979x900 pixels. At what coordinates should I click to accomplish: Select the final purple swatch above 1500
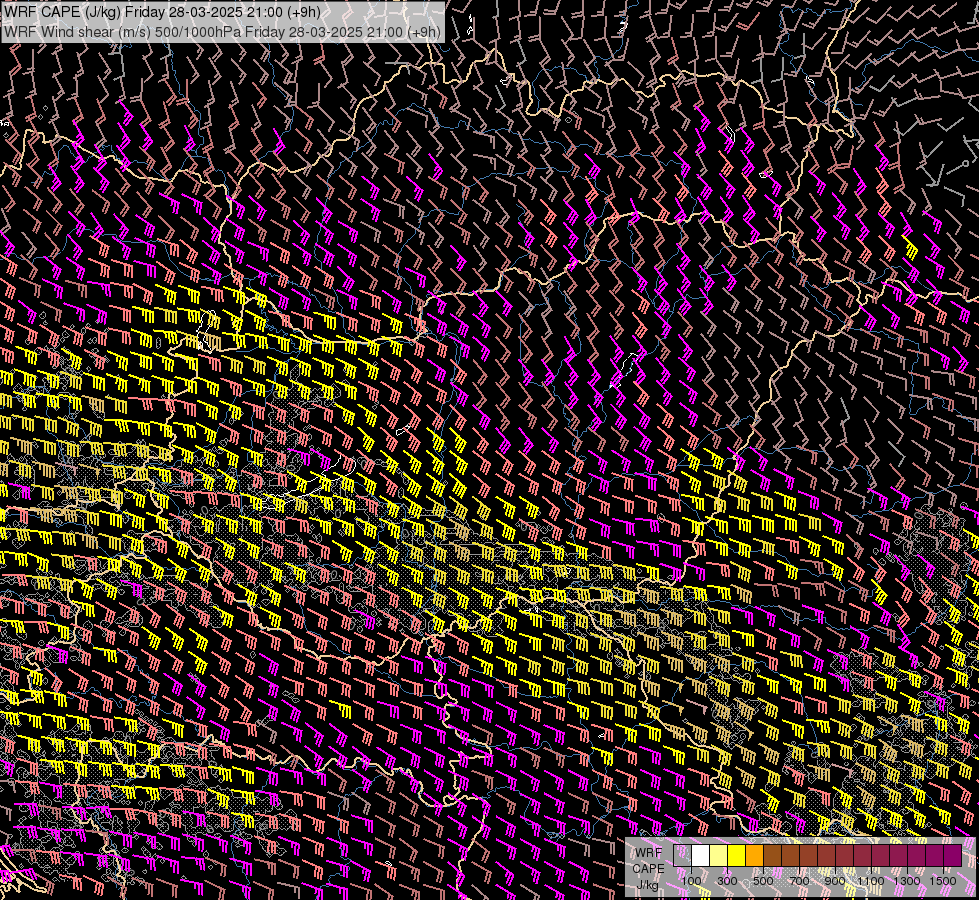click(953, 856)
